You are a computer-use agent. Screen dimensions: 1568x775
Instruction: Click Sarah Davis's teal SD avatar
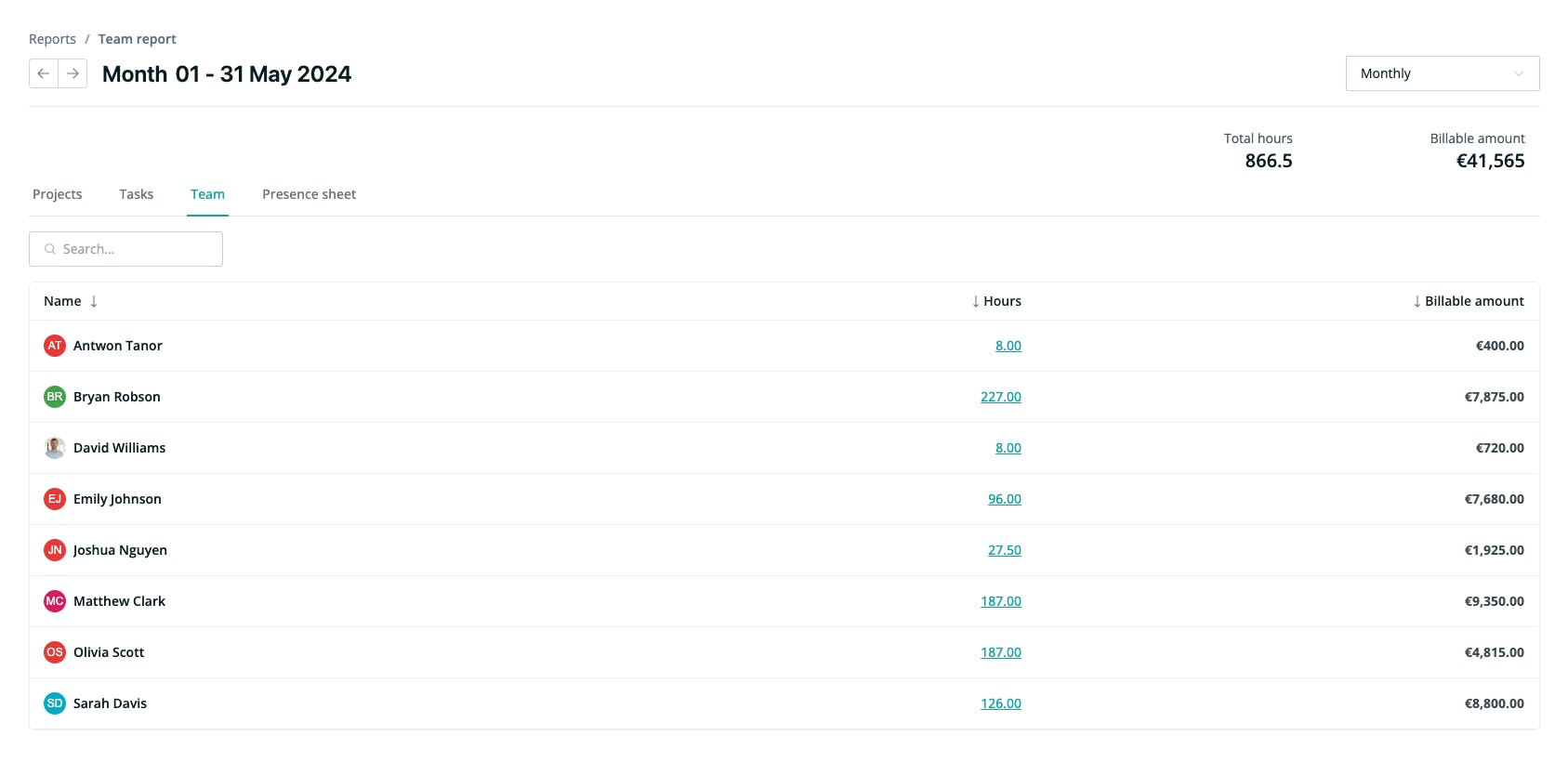click(55, 703)
